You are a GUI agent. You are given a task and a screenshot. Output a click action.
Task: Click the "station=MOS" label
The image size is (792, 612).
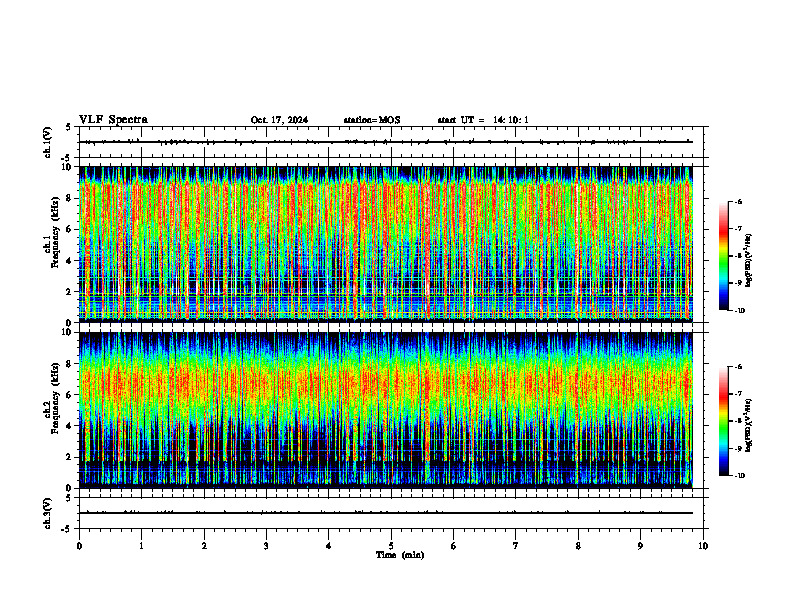coord(372,120)
